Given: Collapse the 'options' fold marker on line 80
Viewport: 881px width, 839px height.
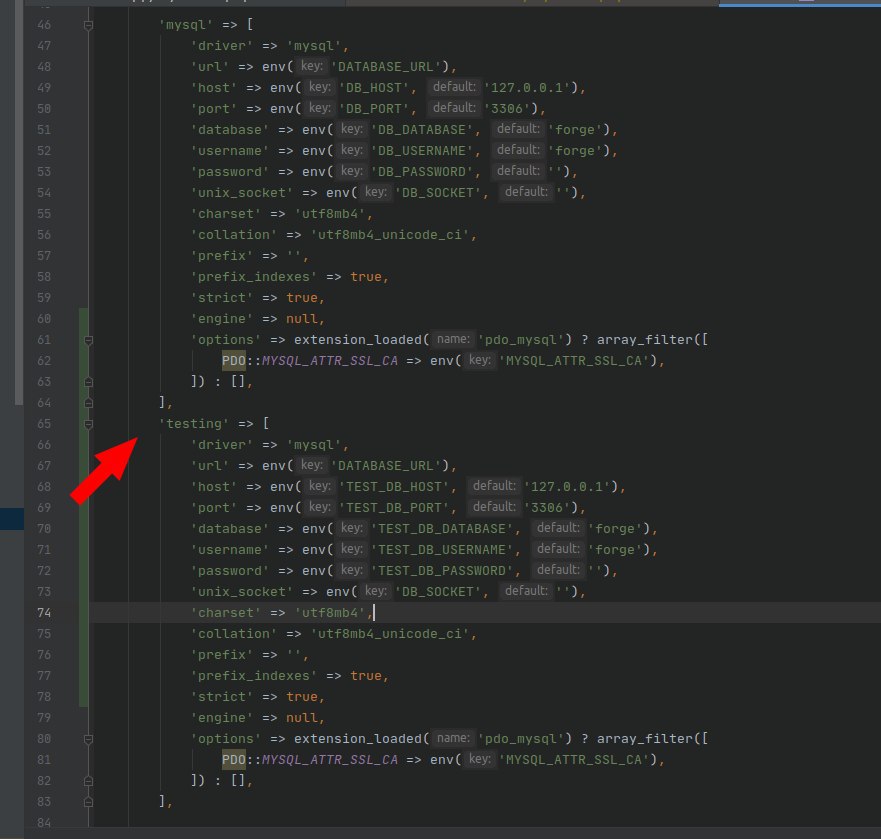Looking at the screenshot, I should pyautogui.click(x=88, y=739).
